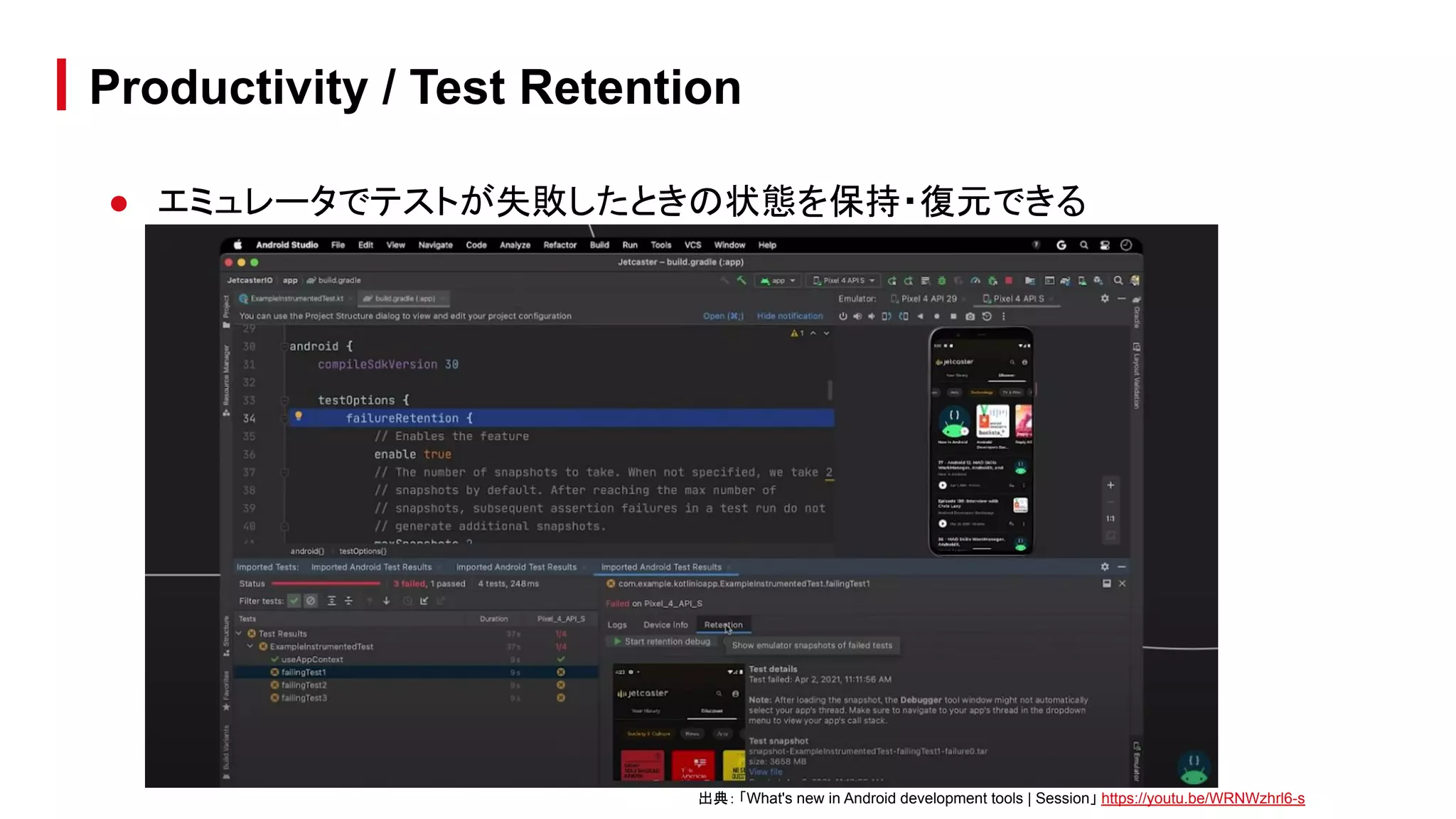Viewport: 1456px width, 819px height.
Task: Click the Expand All icon in test results
Action: (331, 601)
